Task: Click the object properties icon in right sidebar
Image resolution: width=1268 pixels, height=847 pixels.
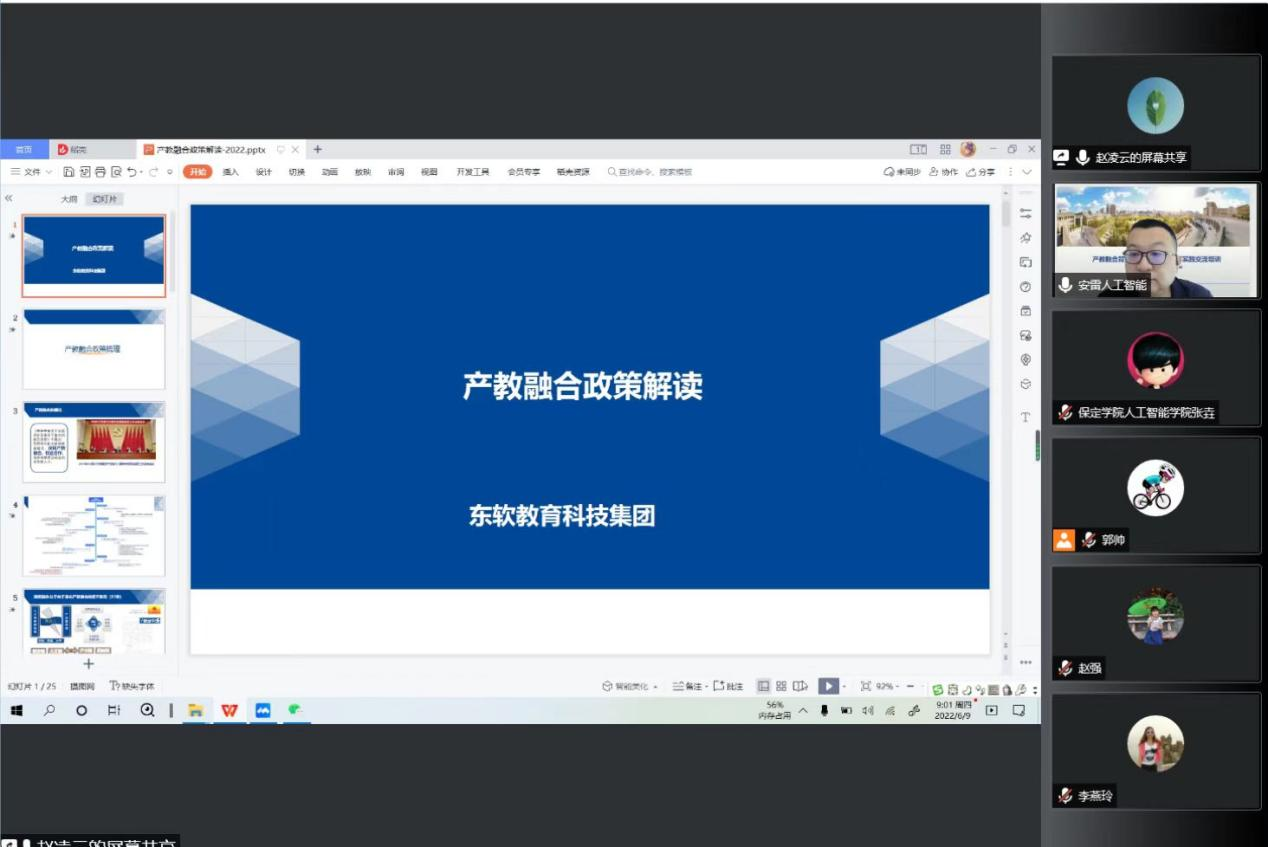Action: tap(1025, 213)
